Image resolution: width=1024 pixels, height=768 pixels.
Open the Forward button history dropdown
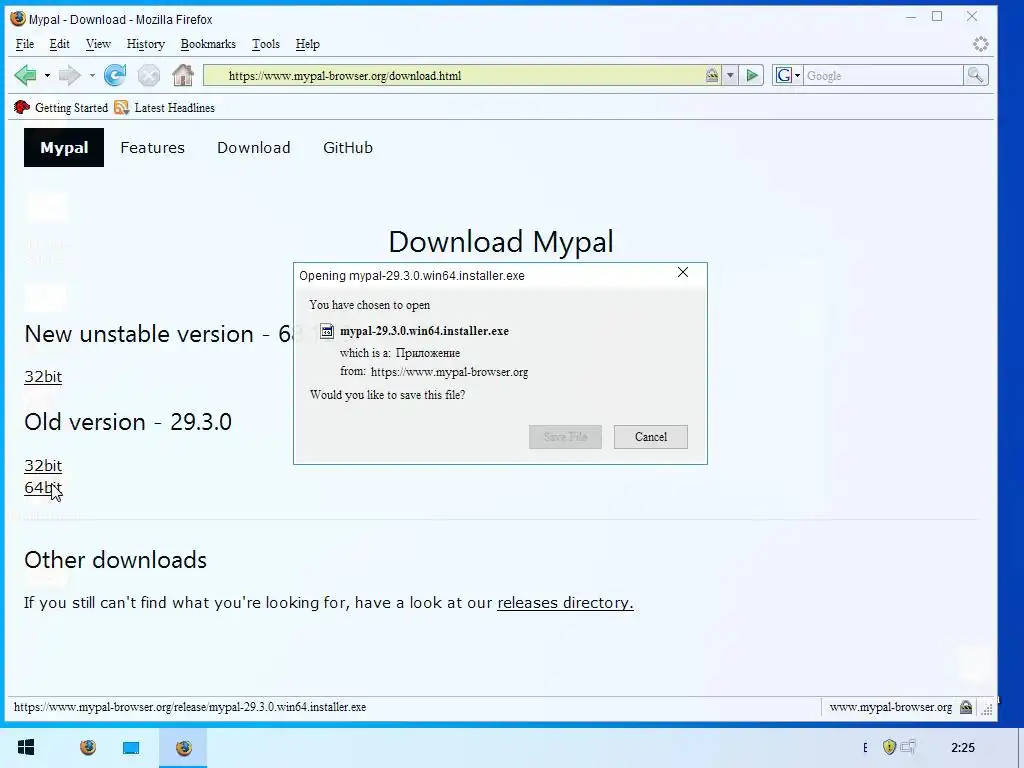[92, 76]
